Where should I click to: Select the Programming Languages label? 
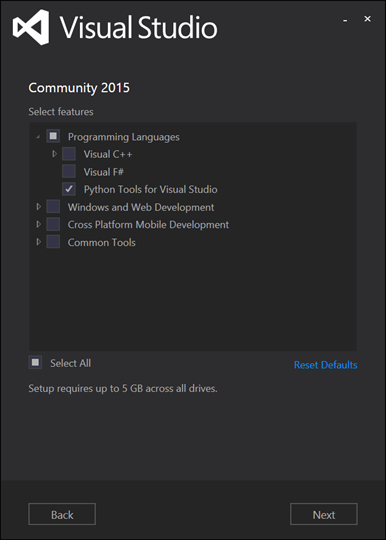tap(123, 137)
